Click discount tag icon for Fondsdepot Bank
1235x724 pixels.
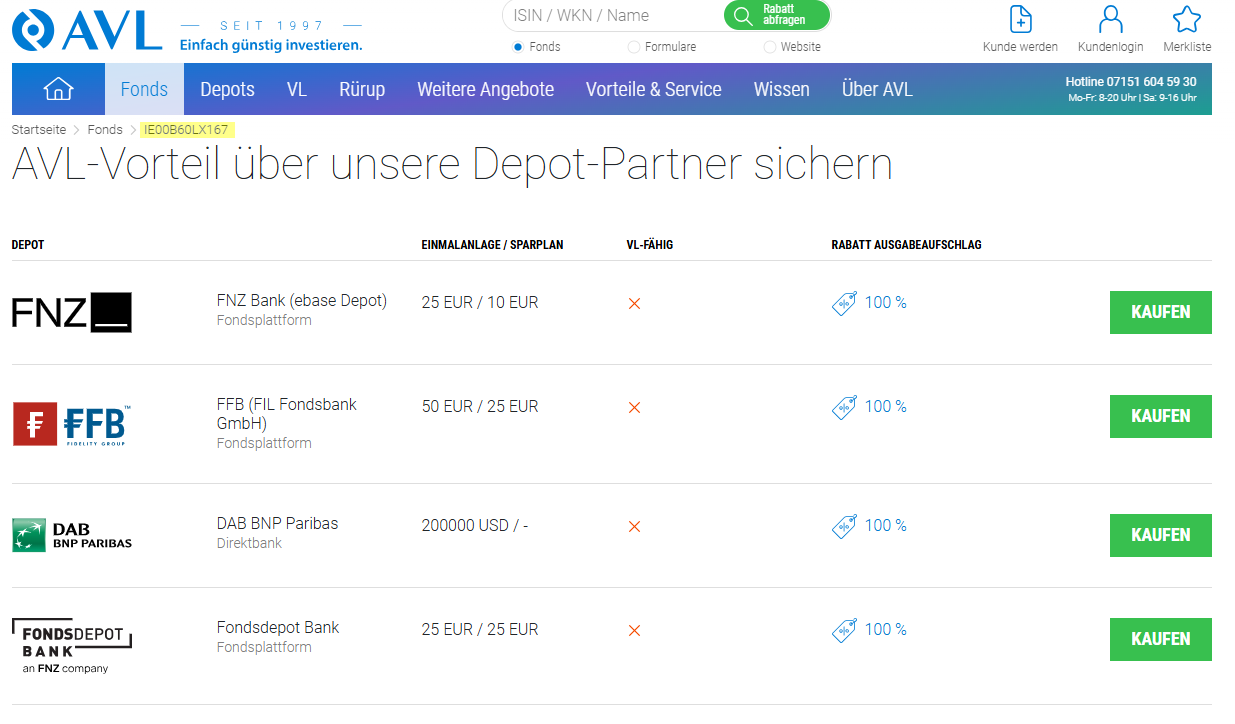pos(845,631)
